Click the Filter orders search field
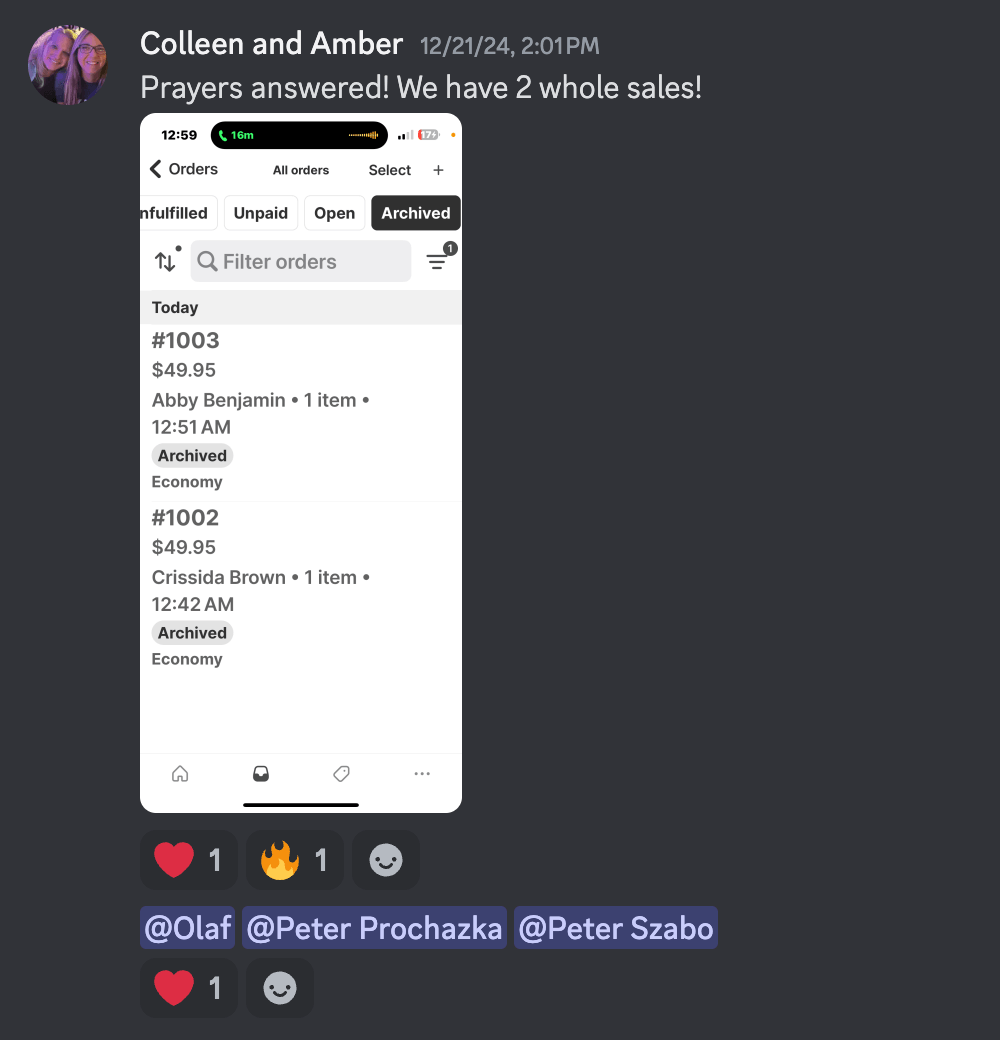This screenshot has height=1040, width=1000. 301,261
